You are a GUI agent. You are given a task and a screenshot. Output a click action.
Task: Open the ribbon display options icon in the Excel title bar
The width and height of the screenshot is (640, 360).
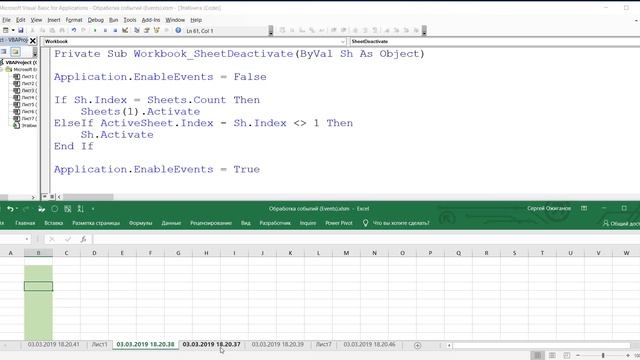[584, 209]
